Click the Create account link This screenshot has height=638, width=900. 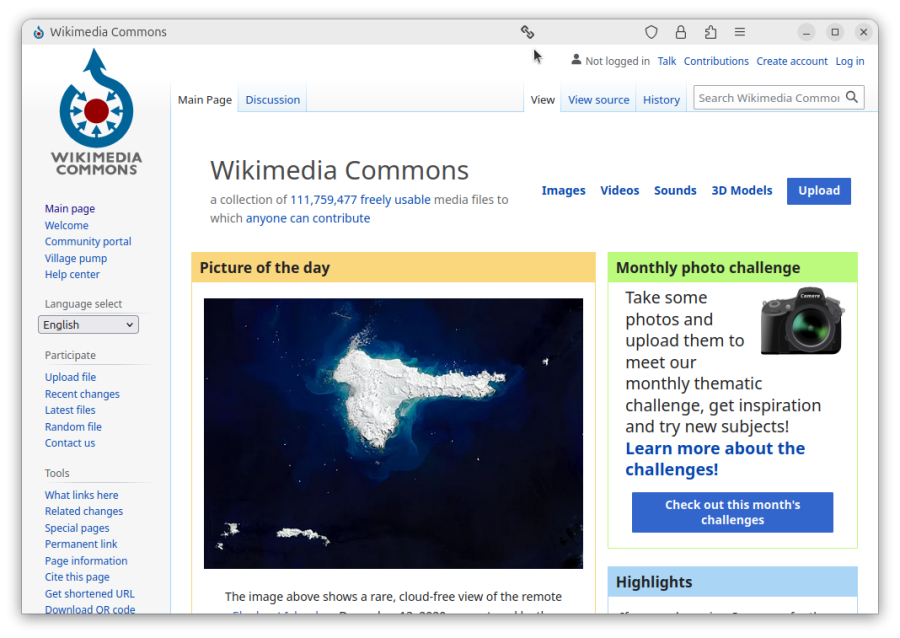pos(792,61)
